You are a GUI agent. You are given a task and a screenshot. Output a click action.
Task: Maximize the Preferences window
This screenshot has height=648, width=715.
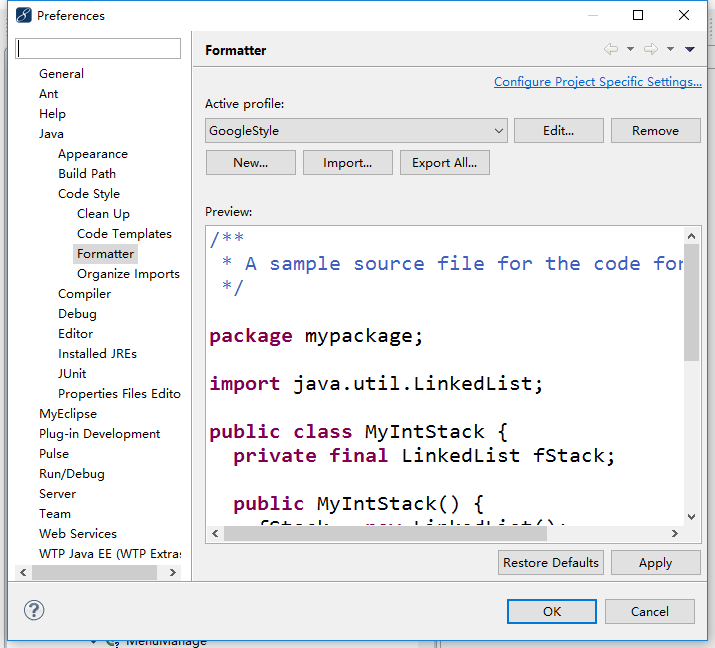tap(638, 15)
